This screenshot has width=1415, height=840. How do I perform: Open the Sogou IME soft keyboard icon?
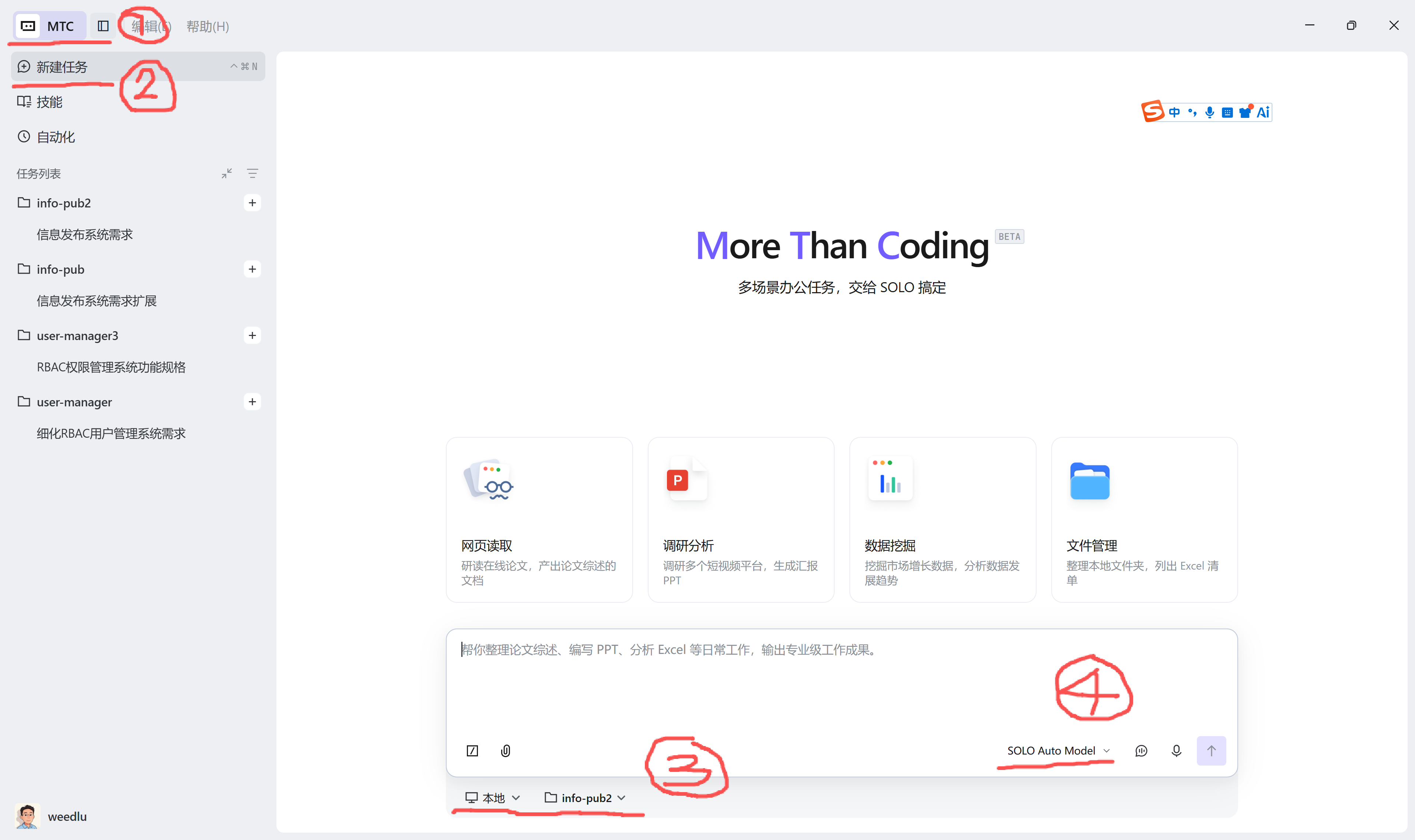click(x=1227, y=113)
